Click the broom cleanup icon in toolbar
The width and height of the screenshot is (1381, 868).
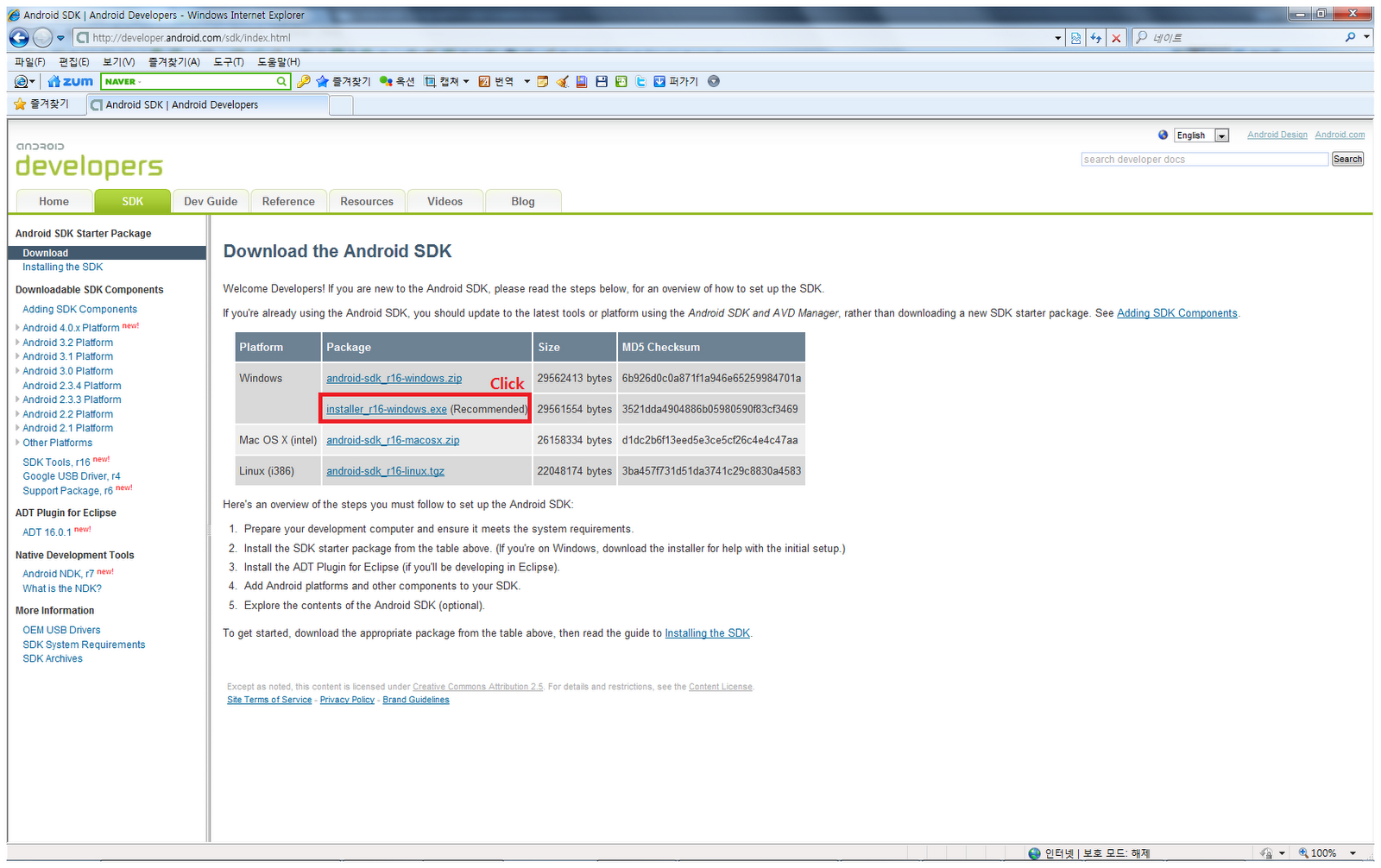tap(563, 81)
